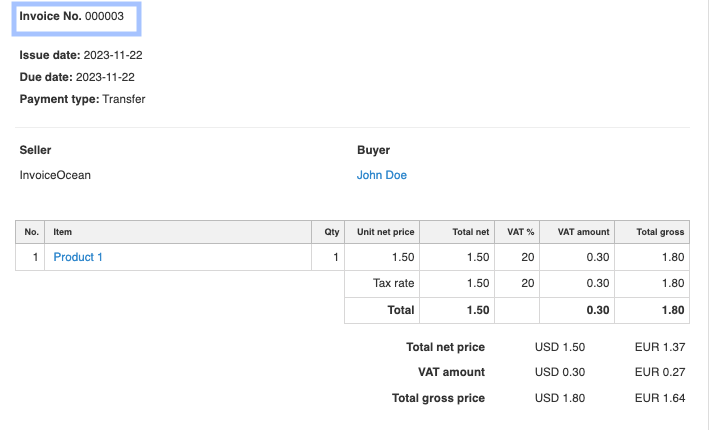Open the Product 1 item link
This screenshot has width=709, height=430.
[x=78, y=257]
